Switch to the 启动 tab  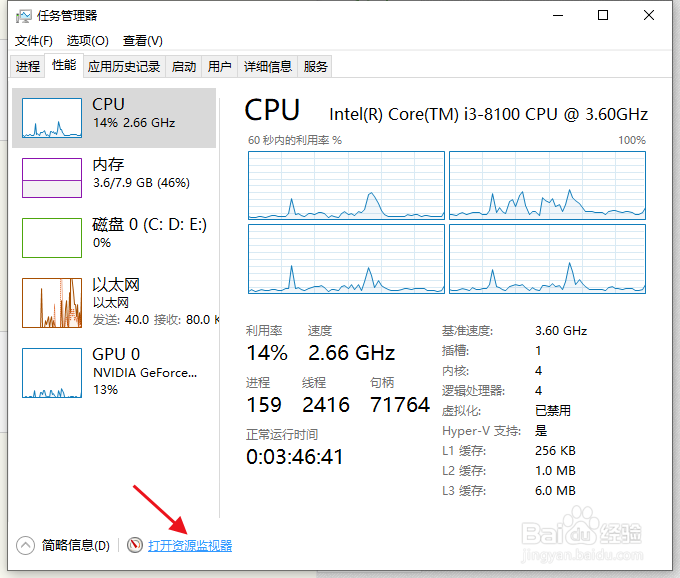tap(184, 66)
